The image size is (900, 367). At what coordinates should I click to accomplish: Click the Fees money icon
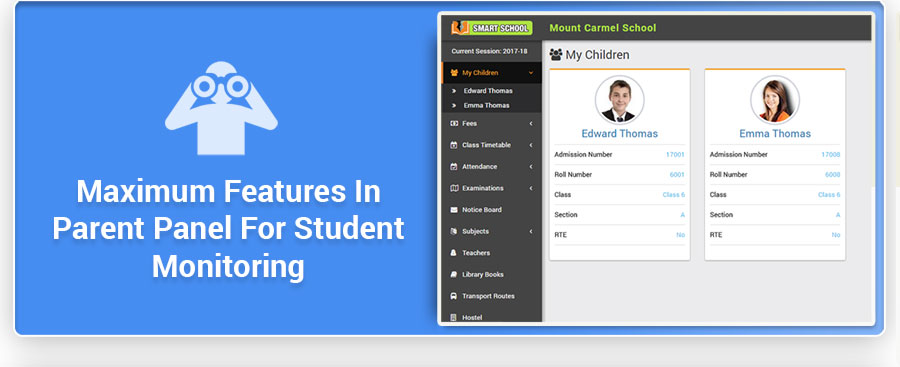[454, 123]
